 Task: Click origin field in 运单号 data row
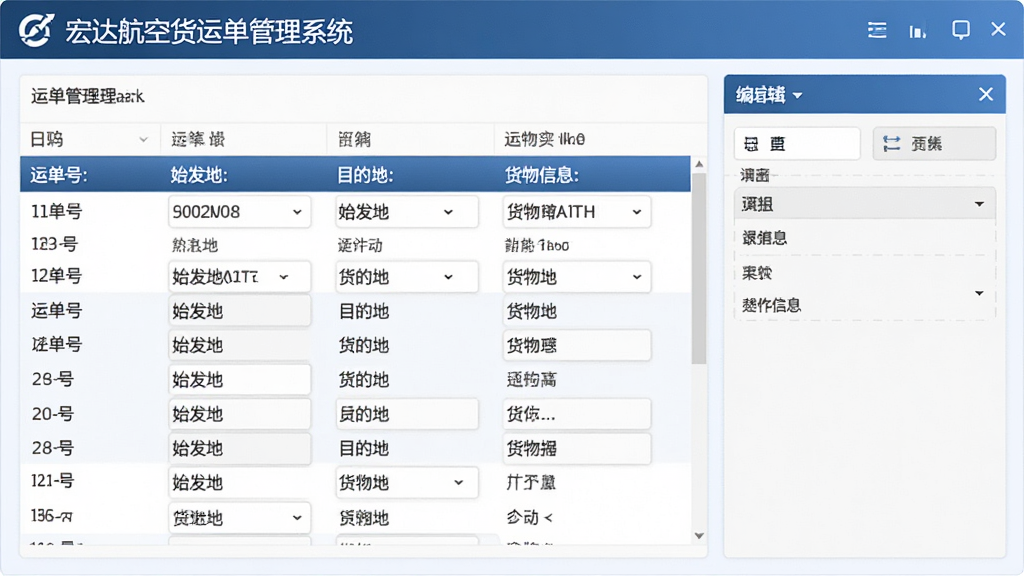pyautogui.click(x=240, y=311)
